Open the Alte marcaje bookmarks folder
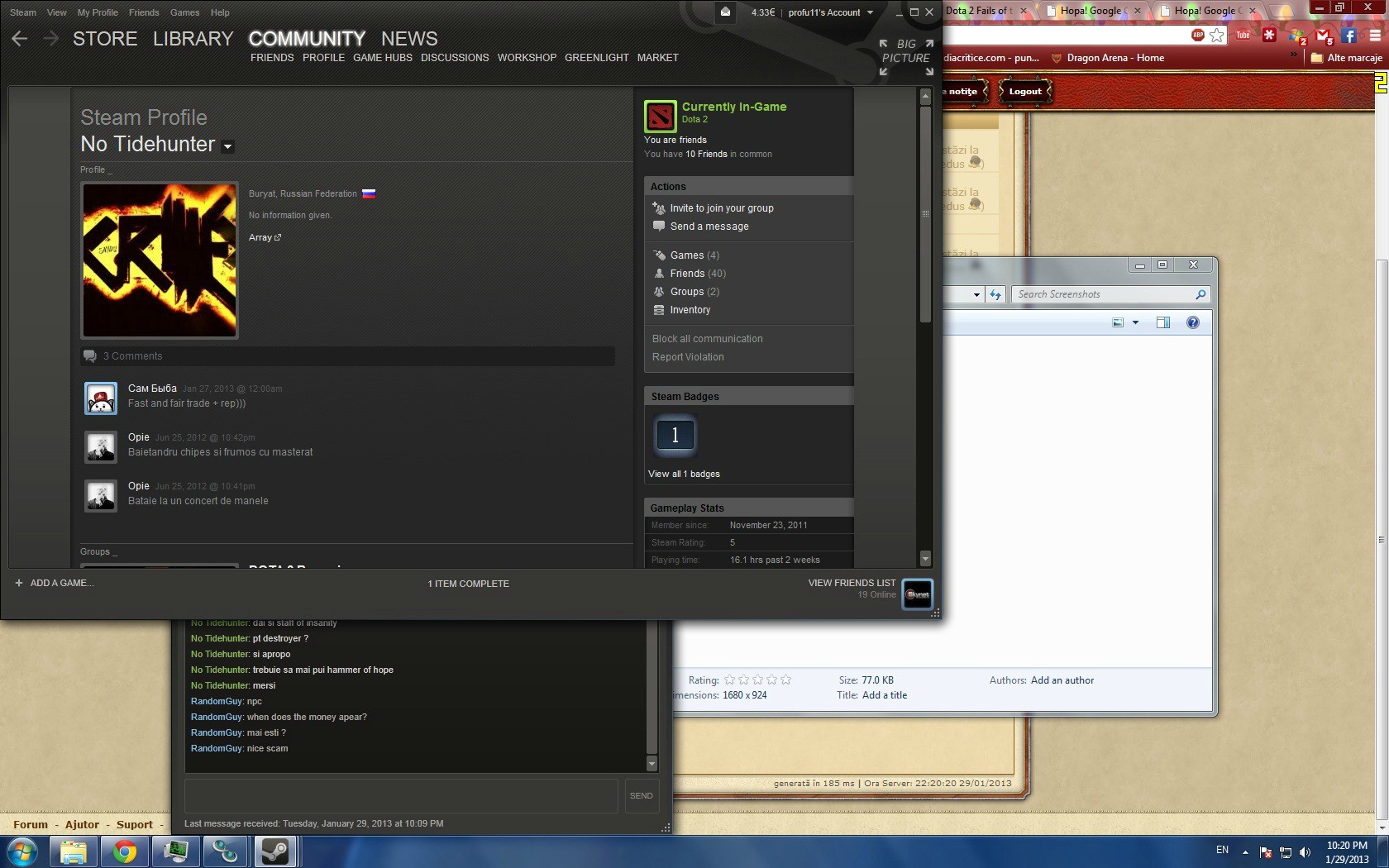The width and height of the screenshot is (1389, 868). (x=1346, y=58)
